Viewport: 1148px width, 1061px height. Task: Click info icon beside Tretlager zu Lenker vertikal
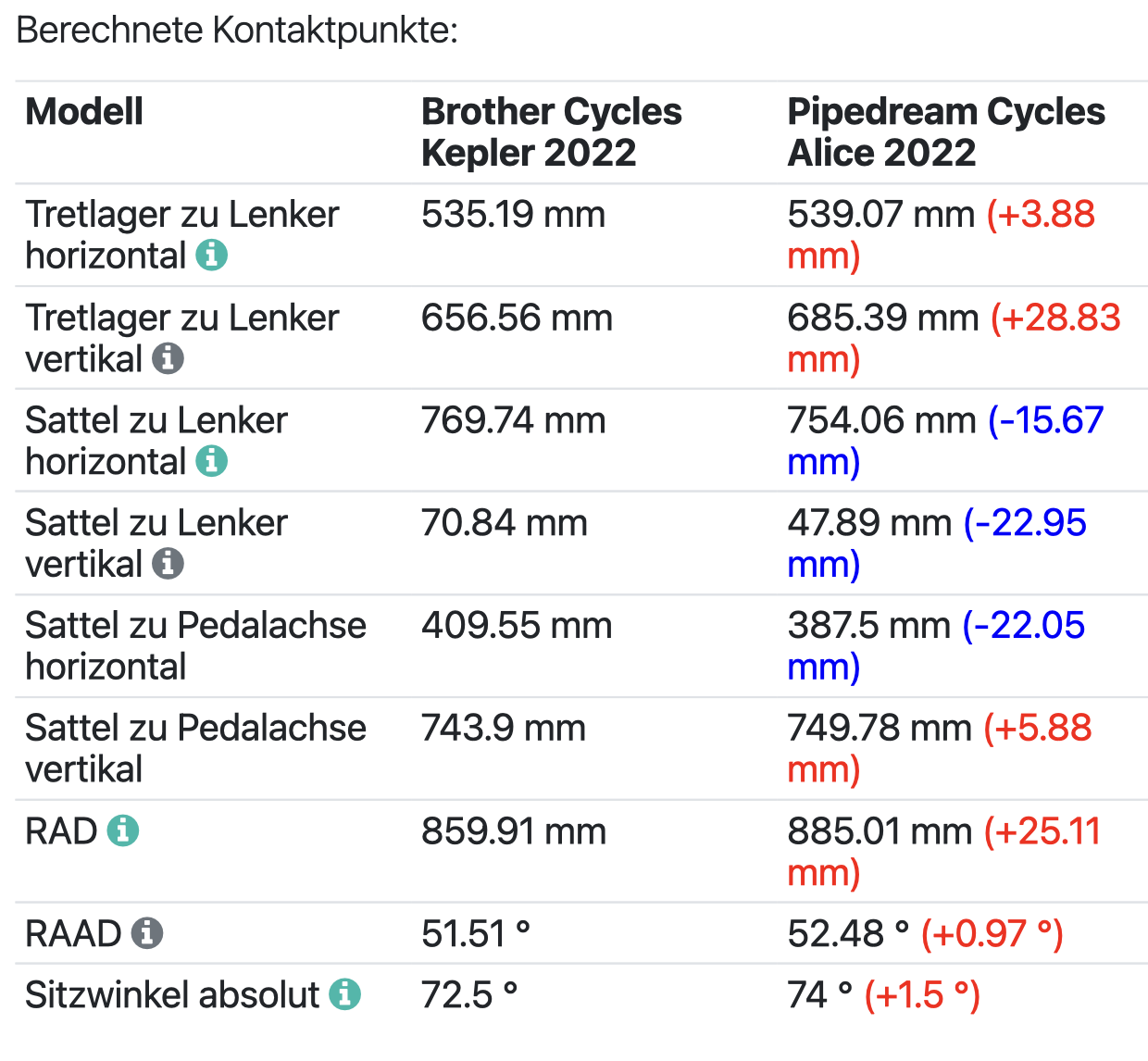[168, 358]
